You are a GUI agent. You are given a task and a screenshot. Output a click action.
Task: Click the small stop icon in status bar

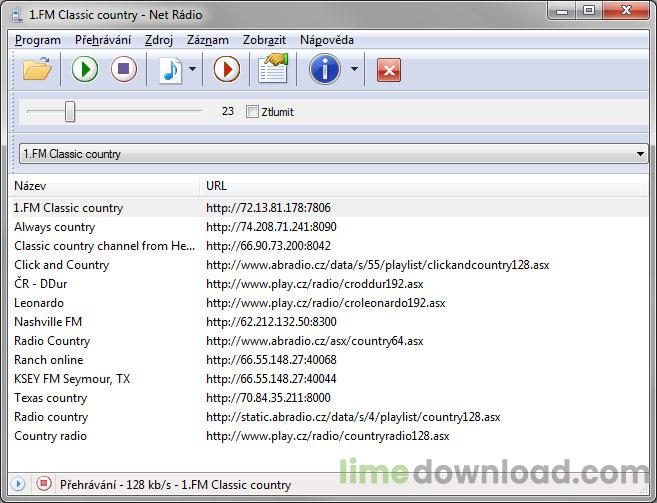pyautogui.click(x=44, y=484)
